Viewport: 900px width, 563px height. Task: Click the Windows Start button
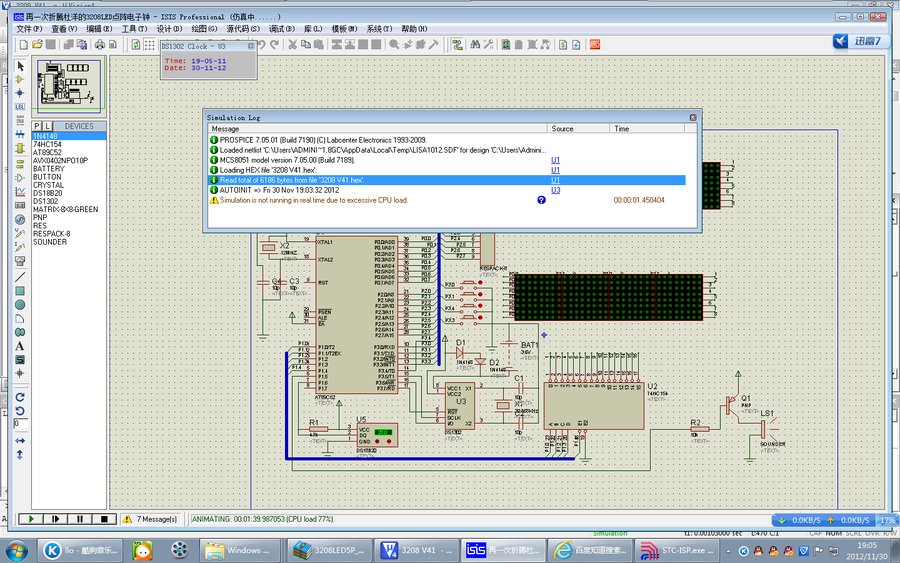click(18, 549)
